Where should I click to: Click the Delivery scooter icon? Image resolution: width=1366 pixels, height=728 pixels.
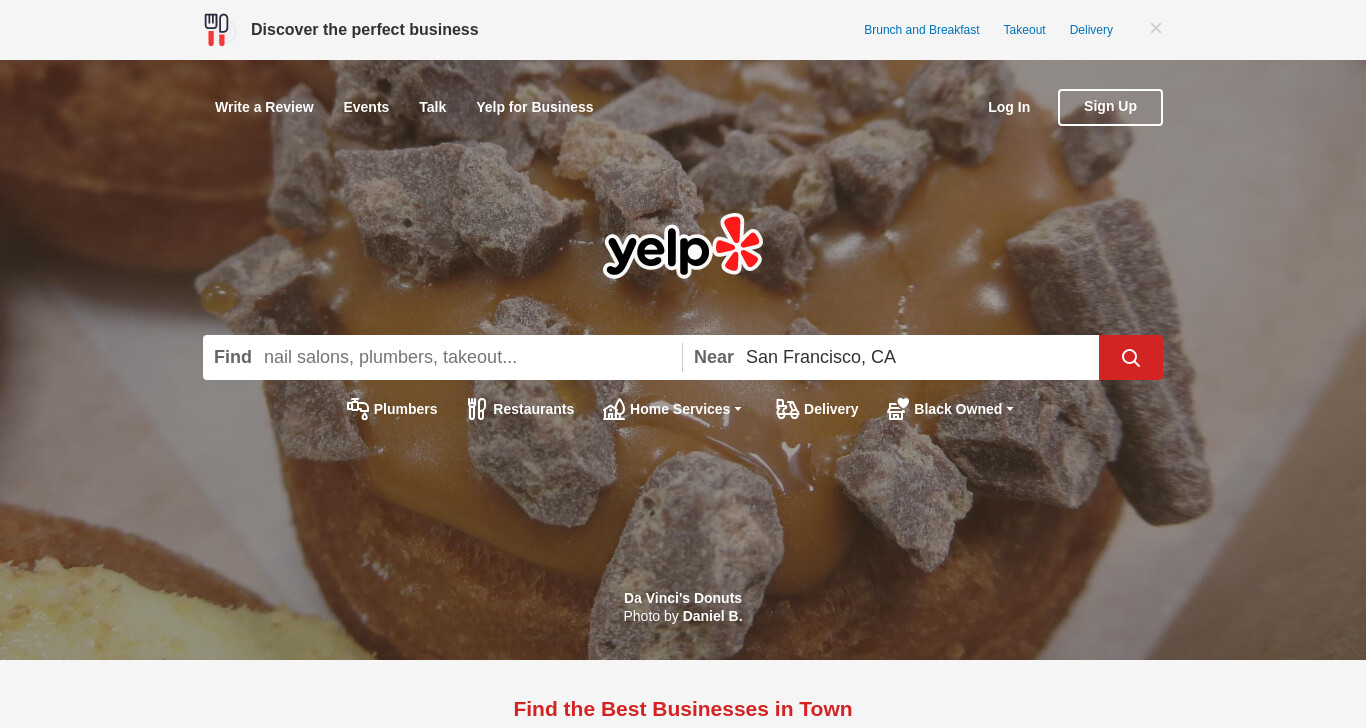(x=788, y=409)
